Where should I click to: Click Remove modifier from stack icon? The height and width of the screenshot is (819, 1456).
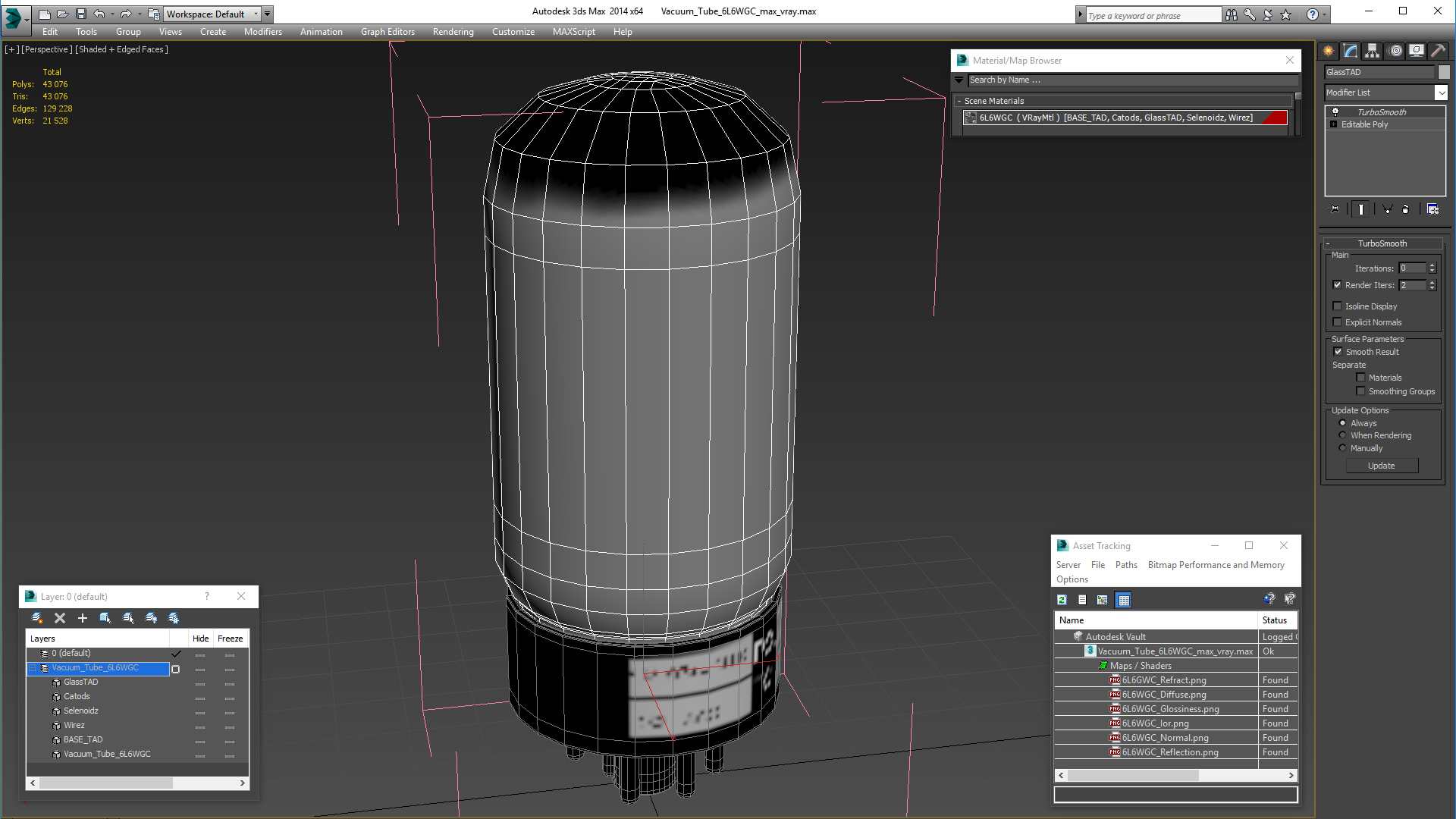pyautogui.click(x=1405, y=209)
